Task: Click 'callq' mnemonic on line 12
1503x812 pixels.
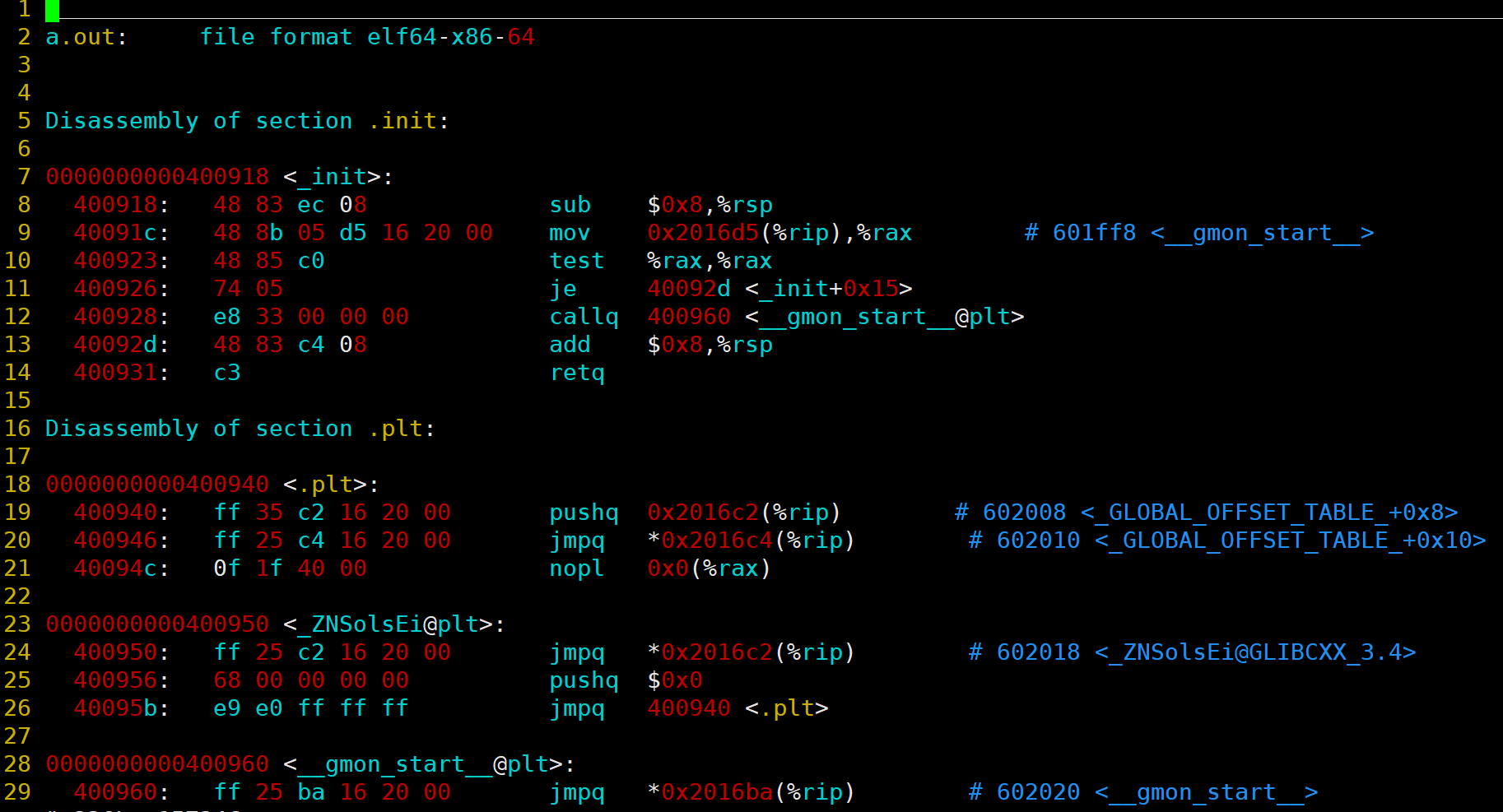Action: 584,317
